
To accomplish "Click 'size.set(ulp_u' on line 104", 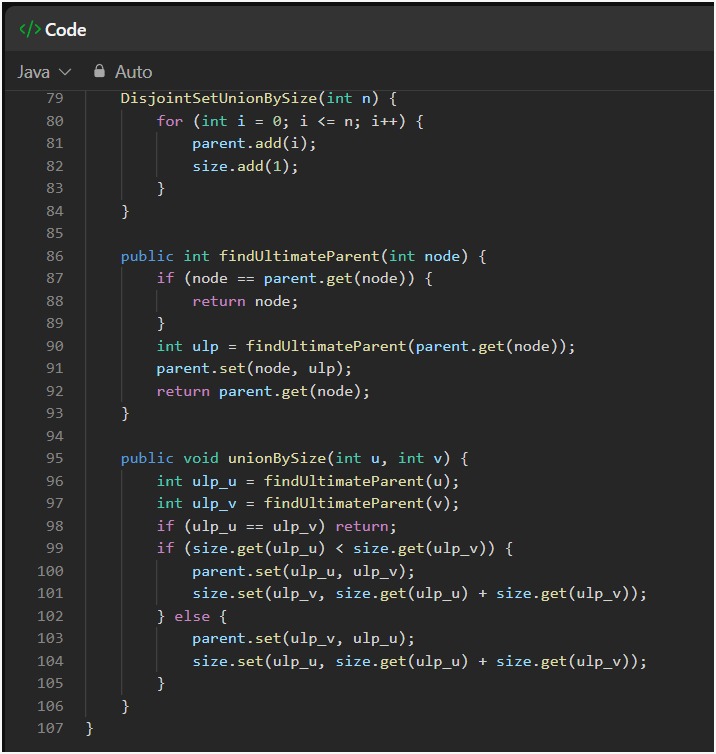I will [x=254, y=662].
